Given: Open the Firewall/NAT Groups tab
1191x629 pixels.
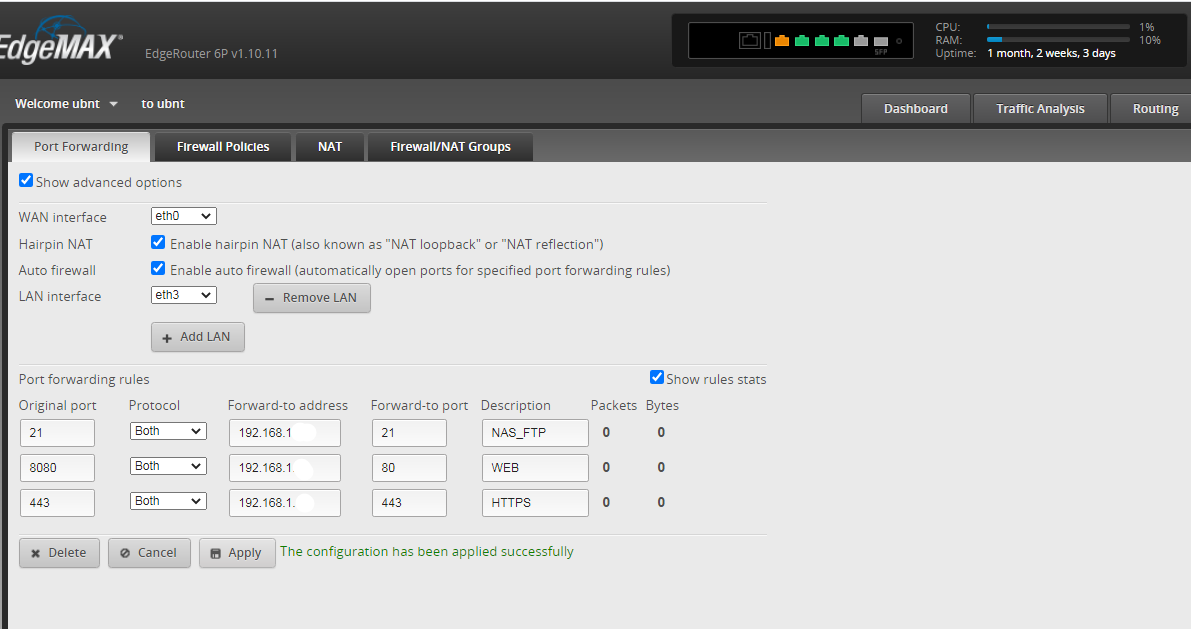Looking at the screenshot, I should click(450, 147).
